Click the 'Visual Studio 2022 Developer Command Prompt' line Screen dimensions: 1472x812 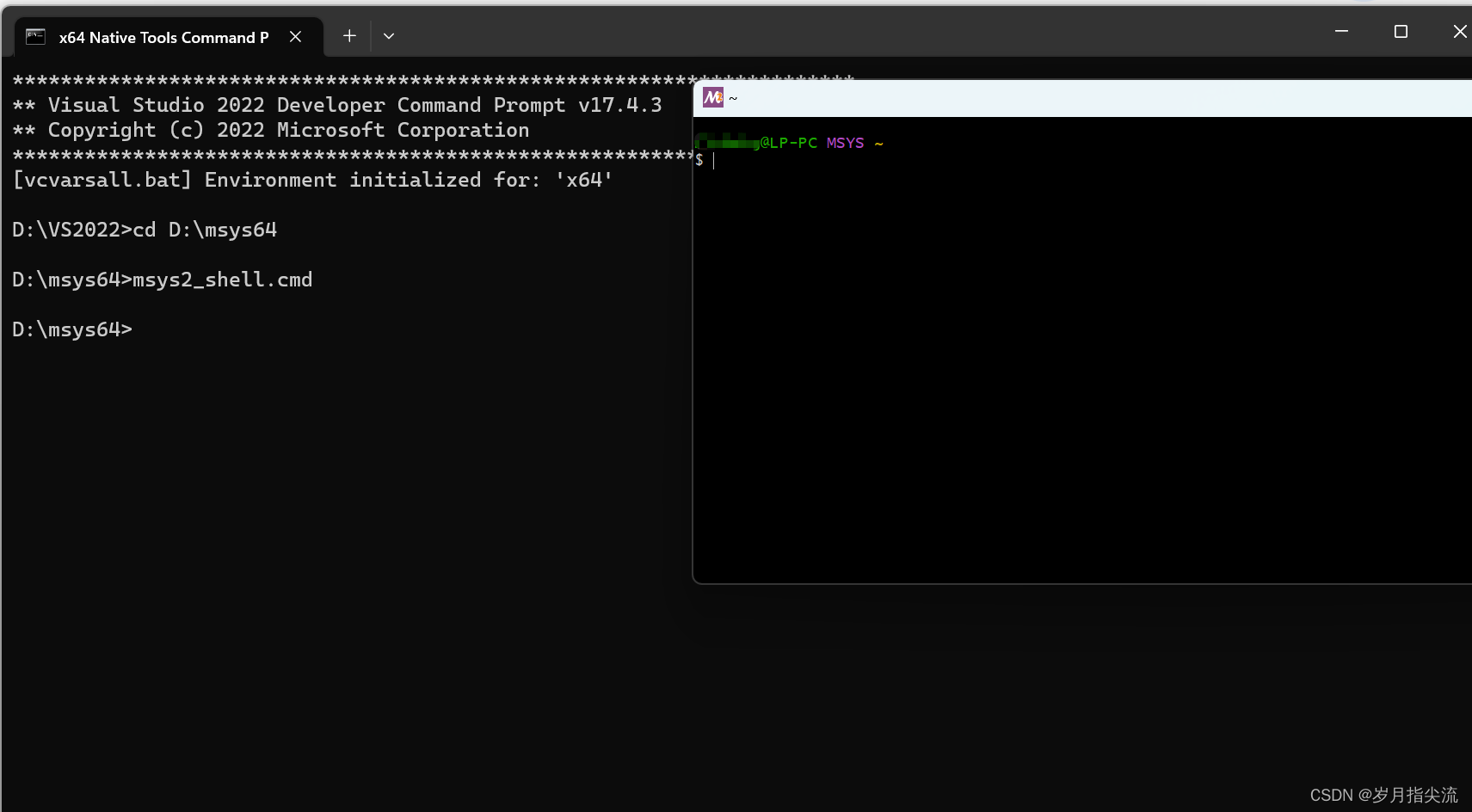(x=337, y=105)
